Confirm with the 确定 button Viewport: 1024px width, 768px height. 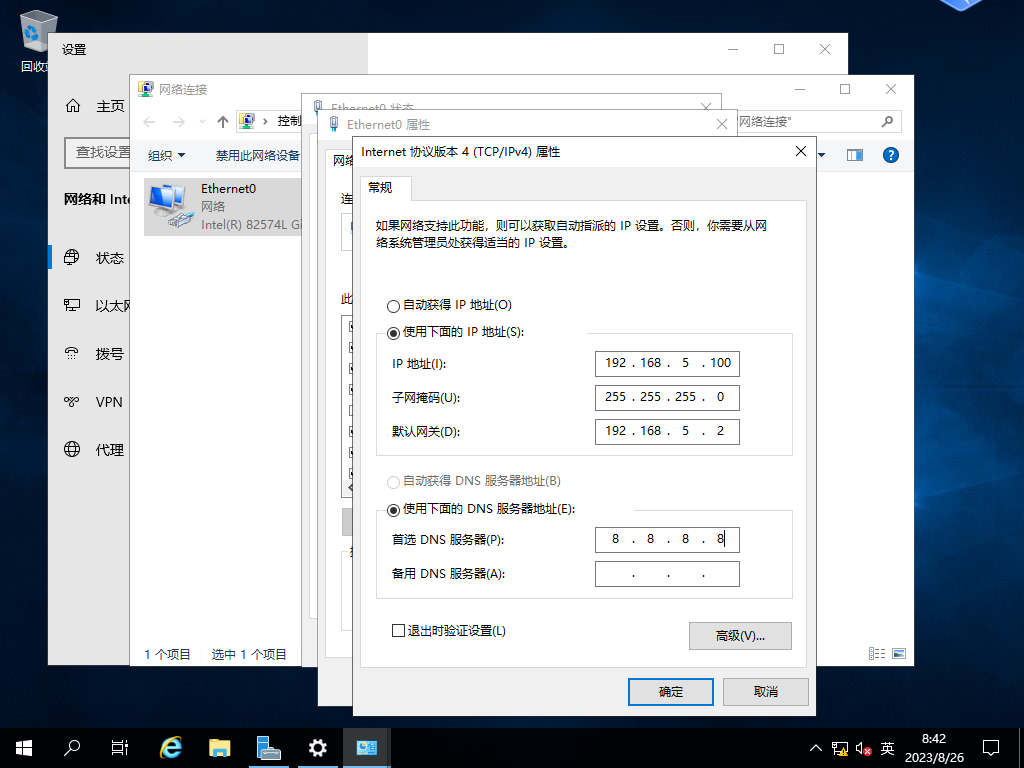[x=671, y=692]
